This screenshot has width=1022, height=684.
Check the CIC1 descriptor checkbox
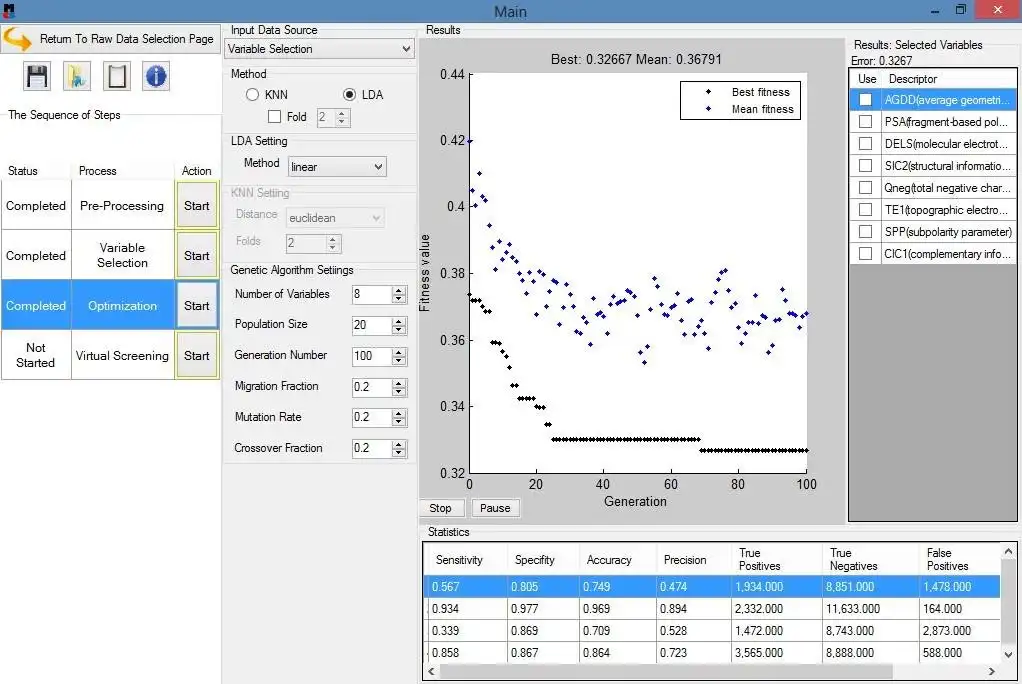click(x=866, y=254)
